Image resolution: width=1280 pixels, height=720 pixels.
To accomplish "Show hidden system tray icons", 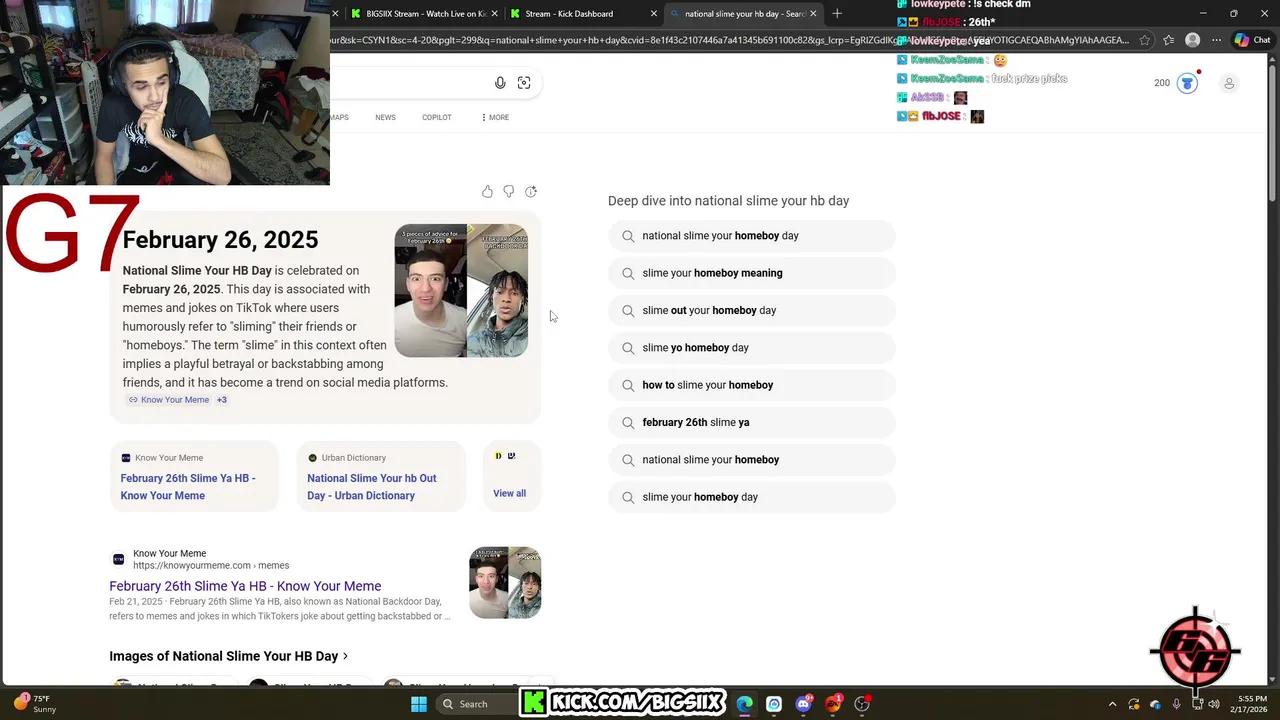I will tap(1112, 704).
